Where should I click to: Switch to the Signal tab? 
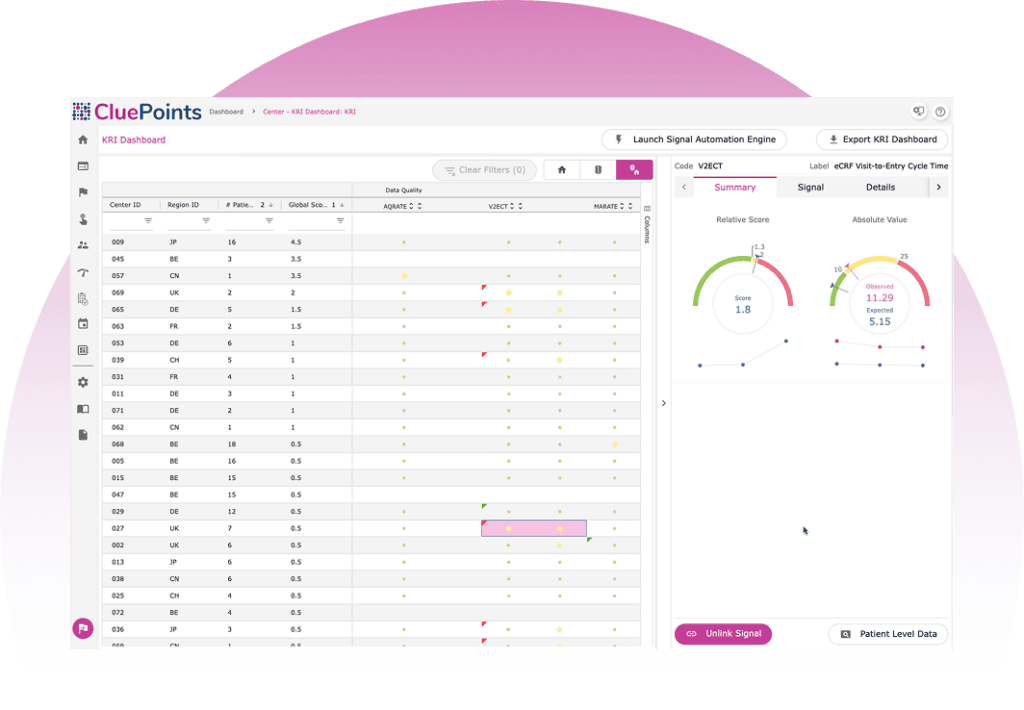click(x=810, y=187)
